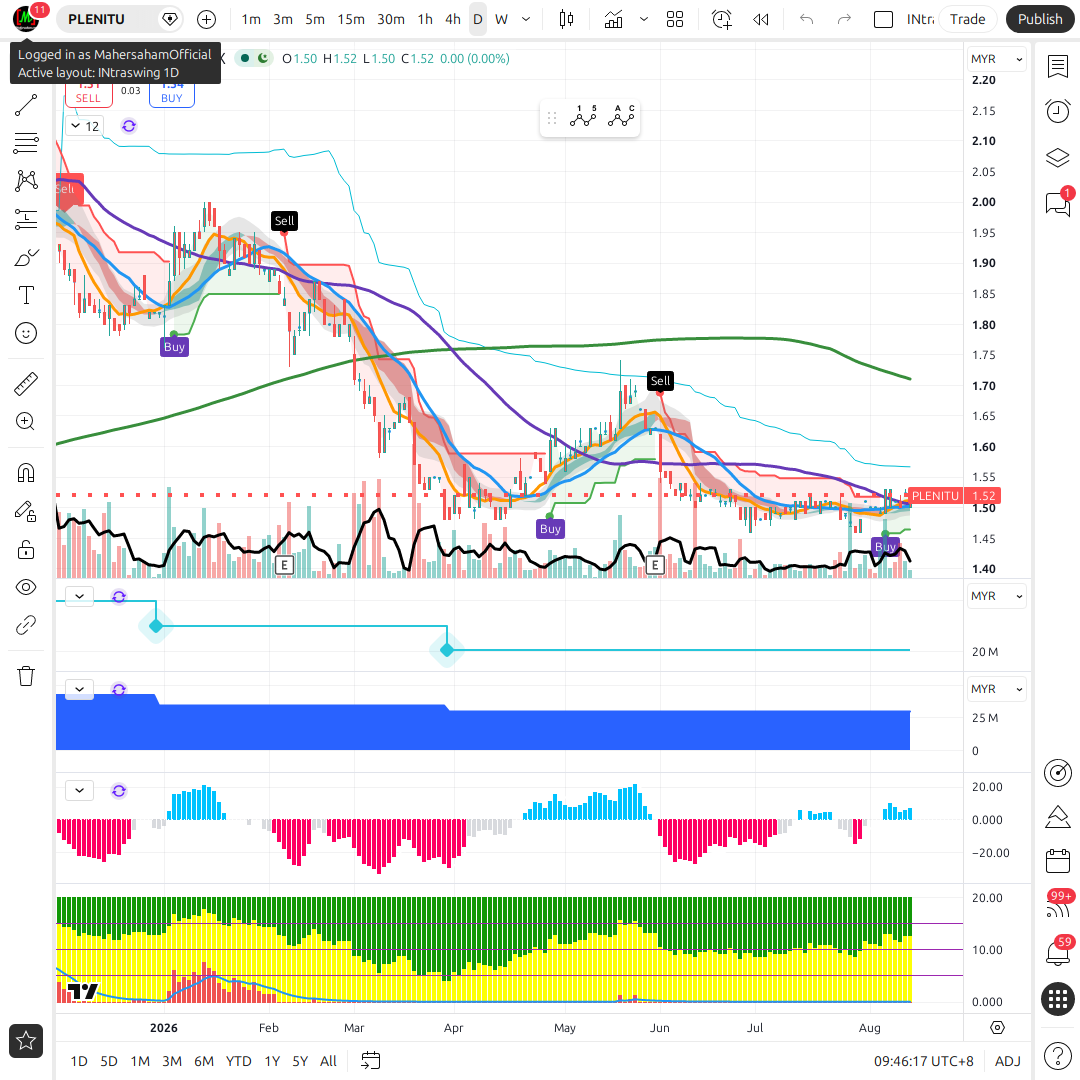Open the layout setup square icon
Viewport: 1080px width, 1080px height.
click(x=883, y=19)
